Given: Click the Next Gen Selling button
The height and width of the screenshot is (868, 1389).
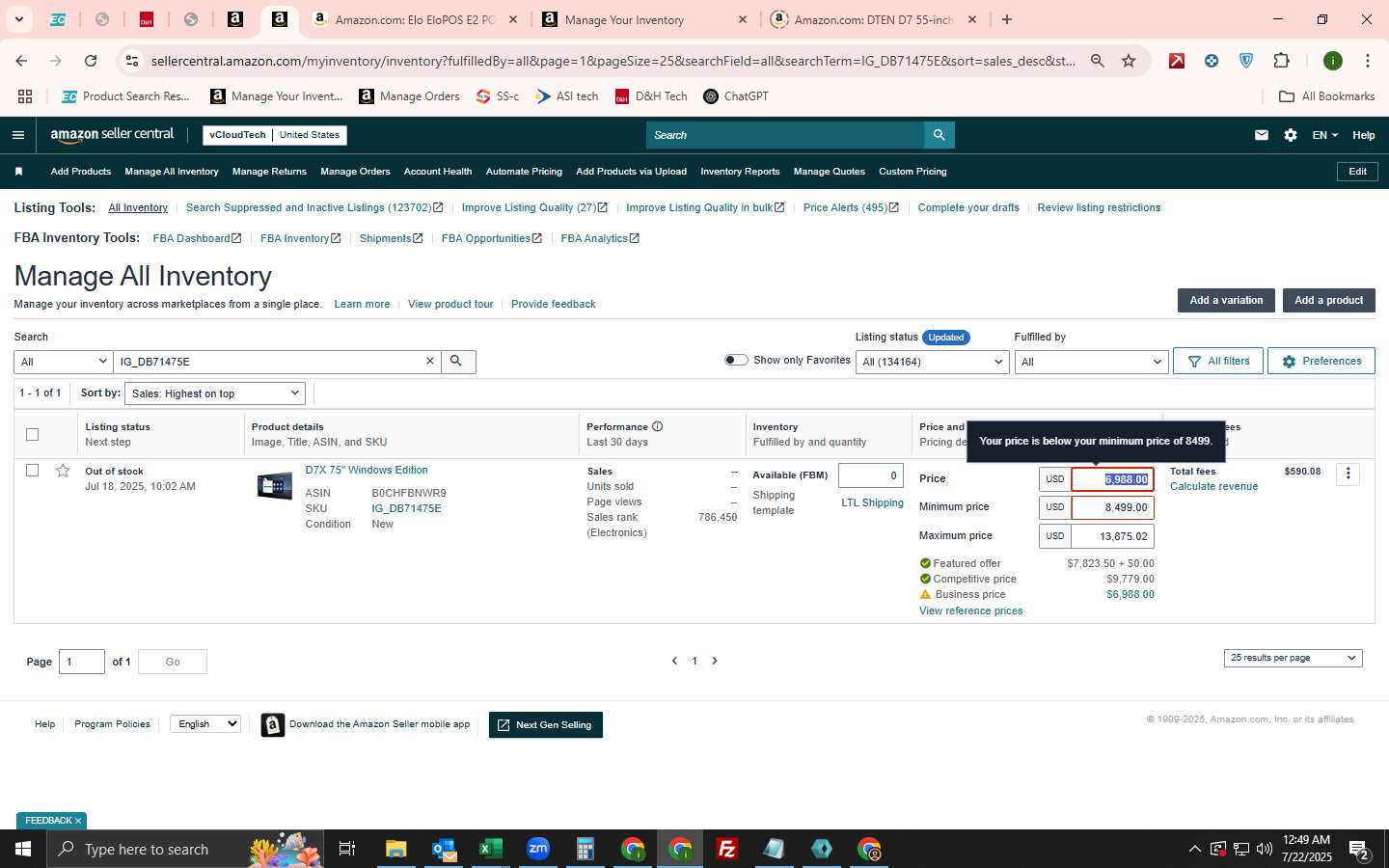Looking at the screenshot, I should pyautogui.click(x=546, y=725).
